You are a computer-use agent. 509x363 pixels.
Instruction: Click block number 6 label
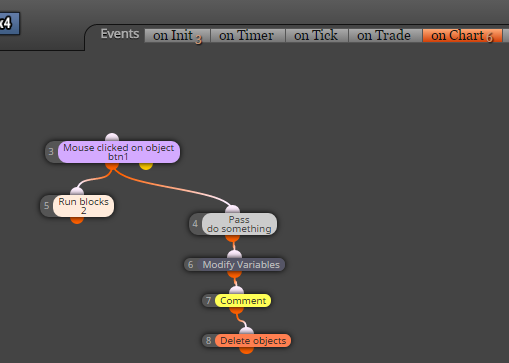point(191,265)
